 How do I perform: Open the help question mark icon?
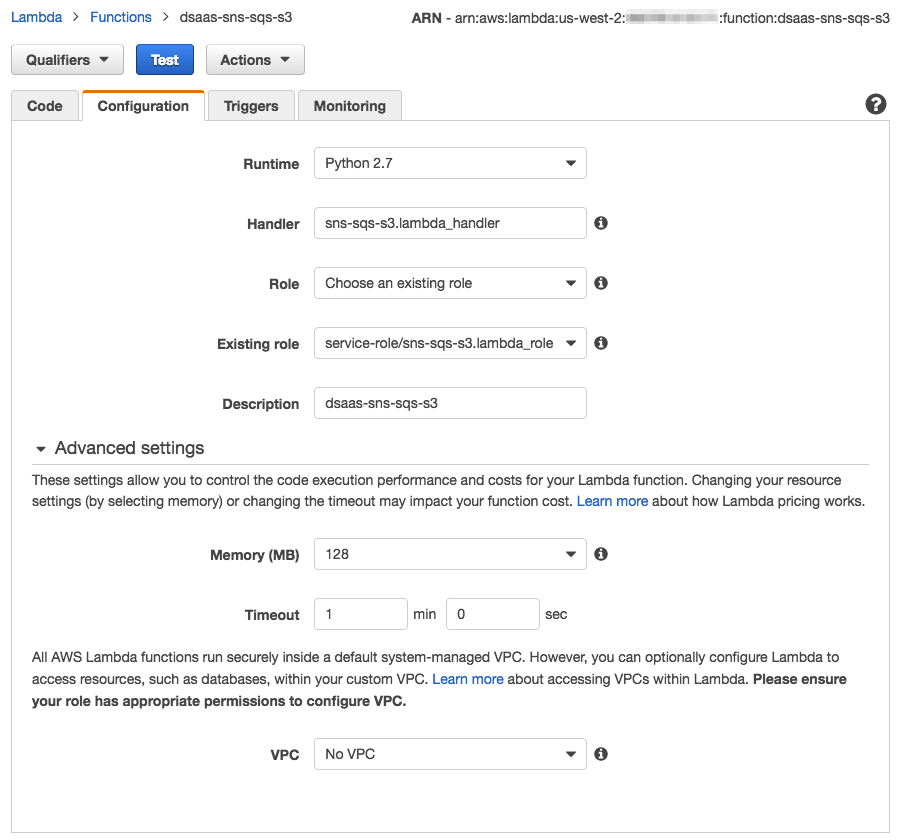875,103
